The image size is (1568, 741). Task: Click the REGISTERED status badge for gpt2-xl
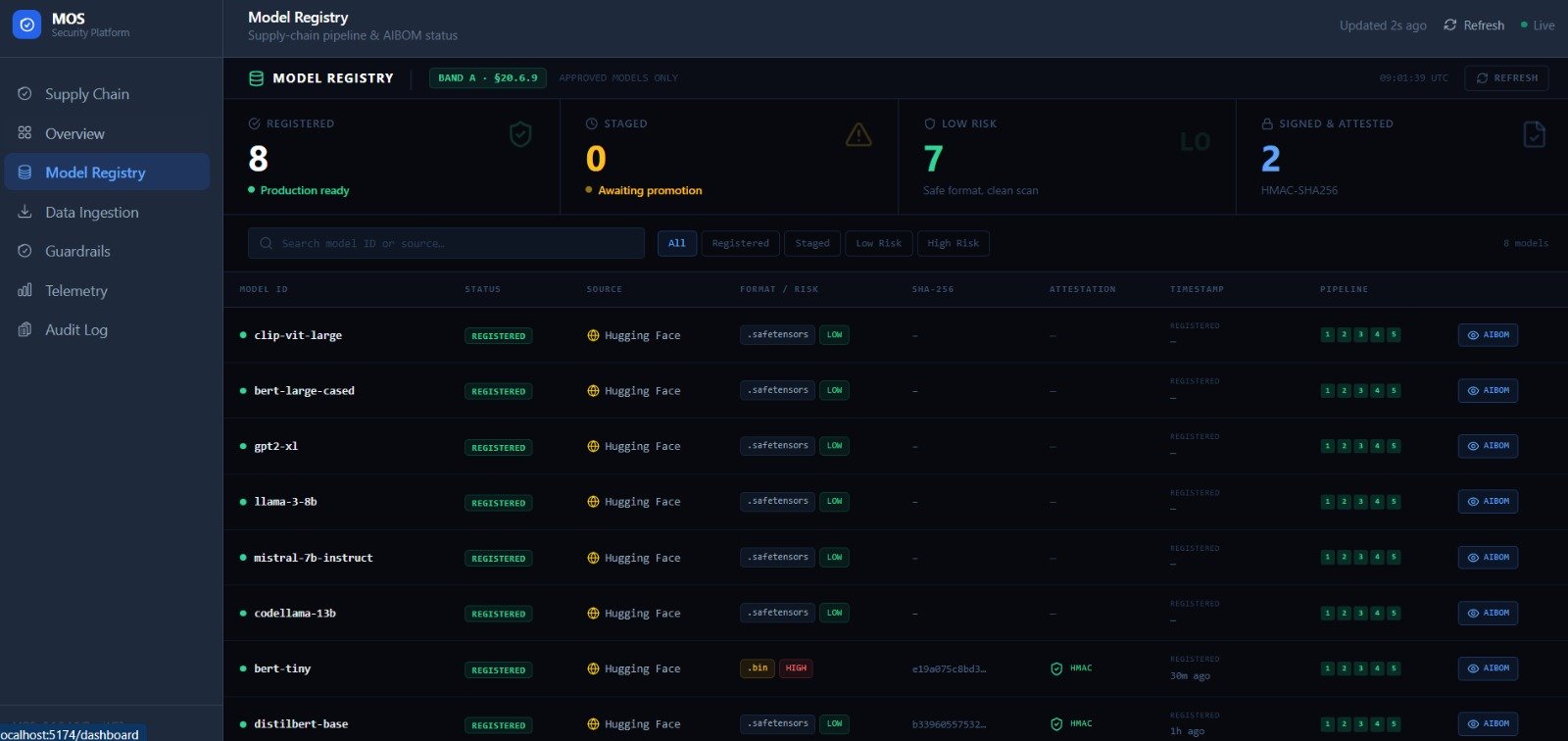(498, 447)
